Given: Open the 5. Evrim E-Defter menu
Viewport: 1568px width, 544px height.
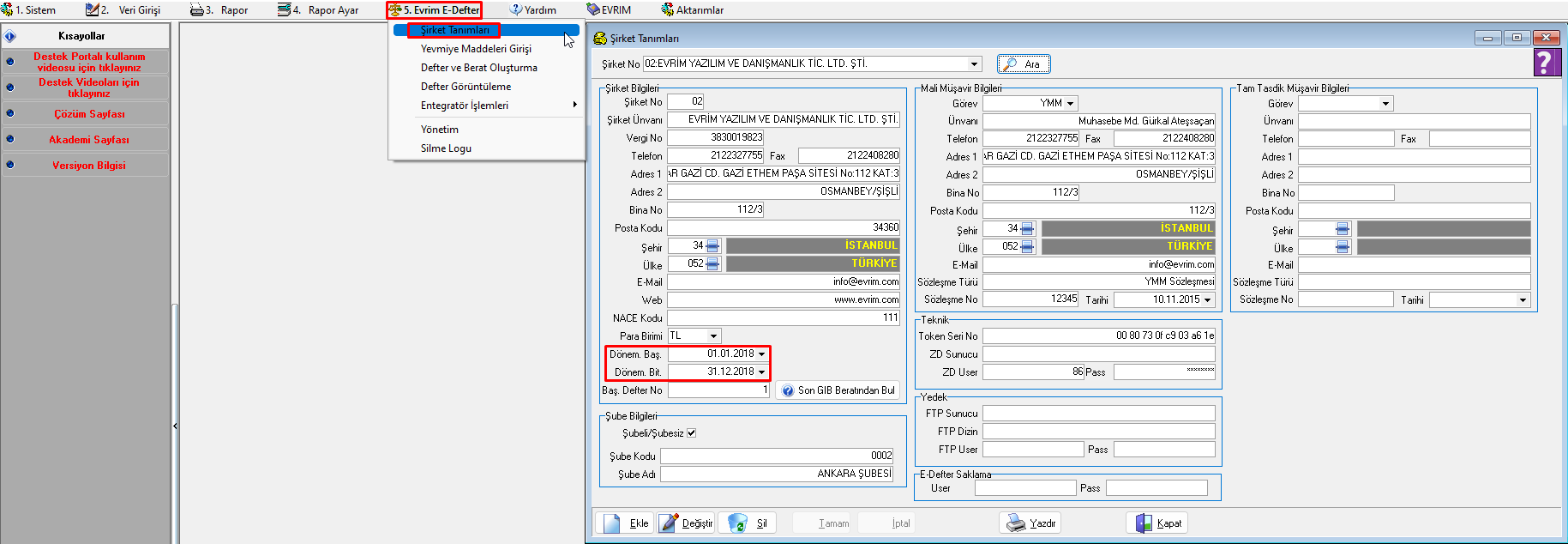Looking at the screenshot, I should pos(435,10).
